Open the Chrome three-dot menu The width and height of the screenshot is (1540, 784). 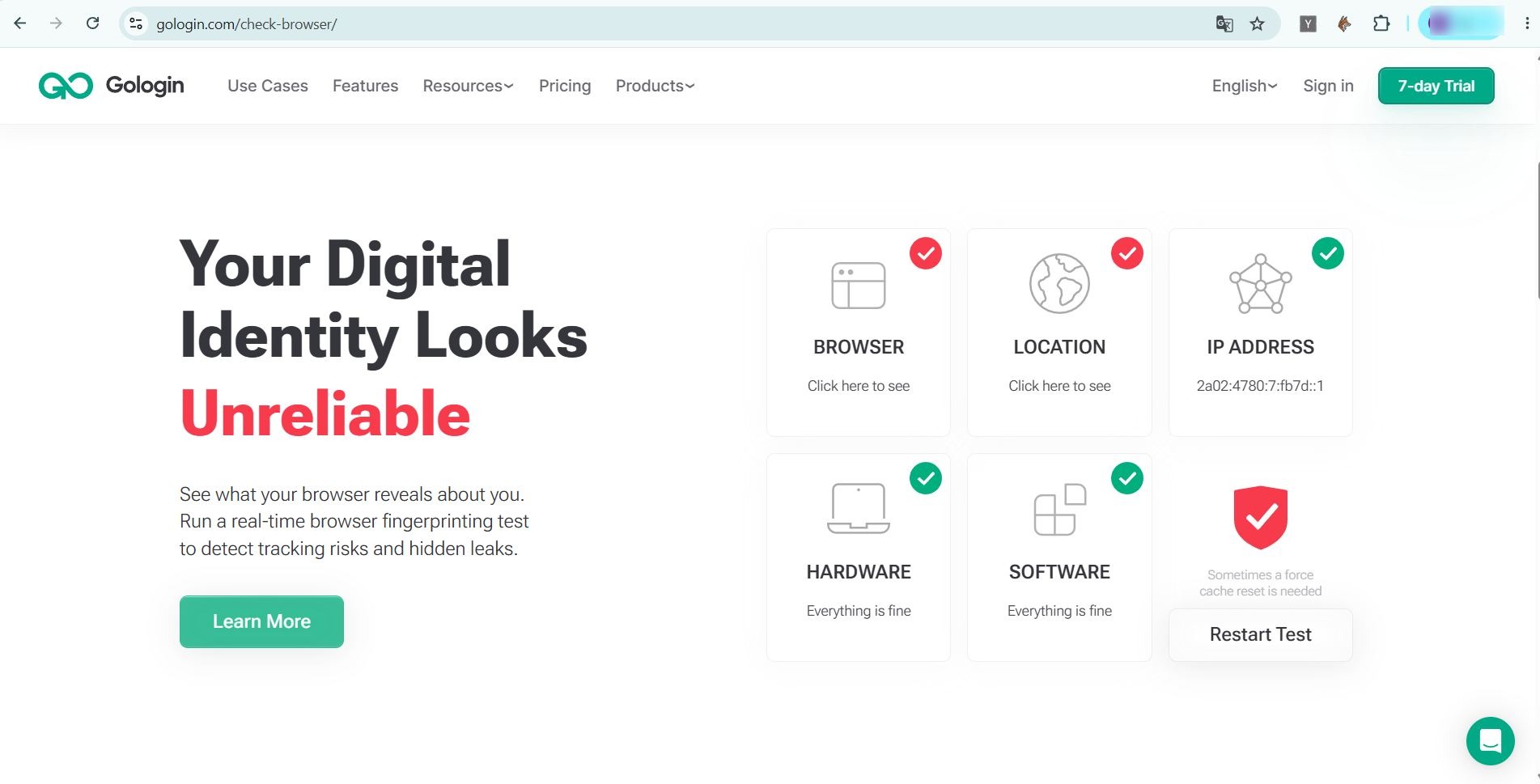(1526, 23)
